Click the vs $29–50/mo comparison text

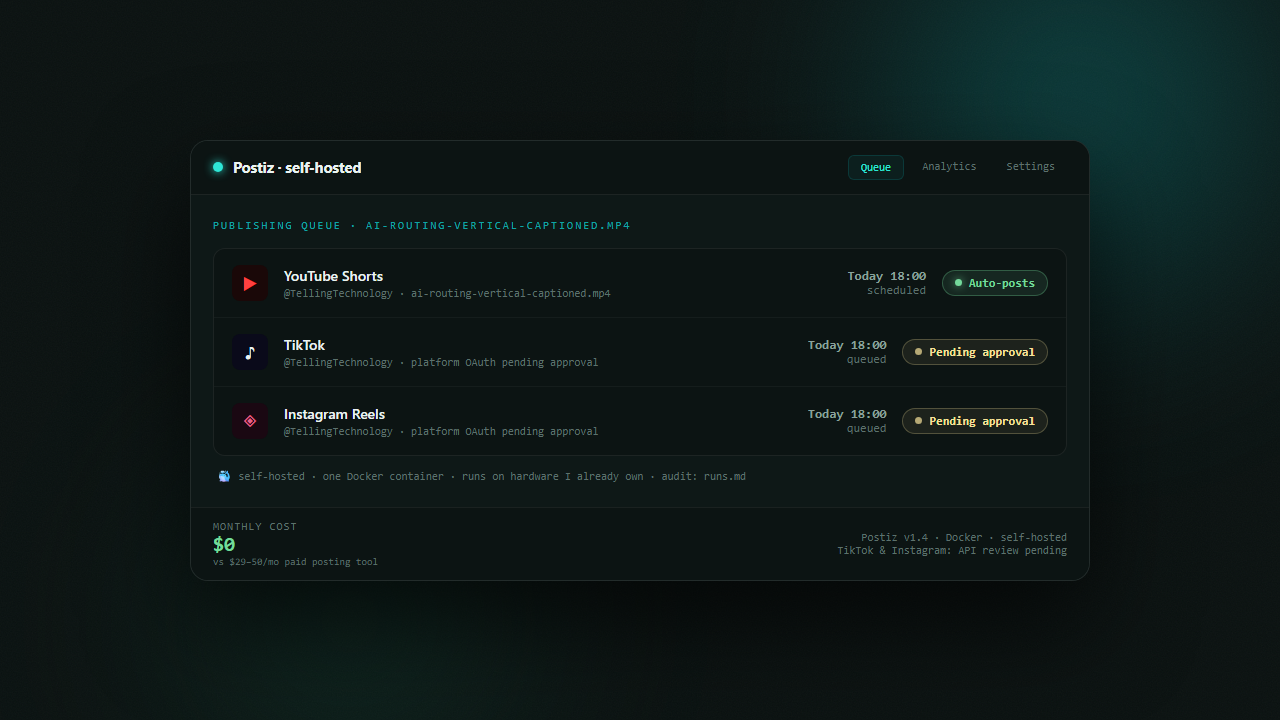click(x=296, y=562)
